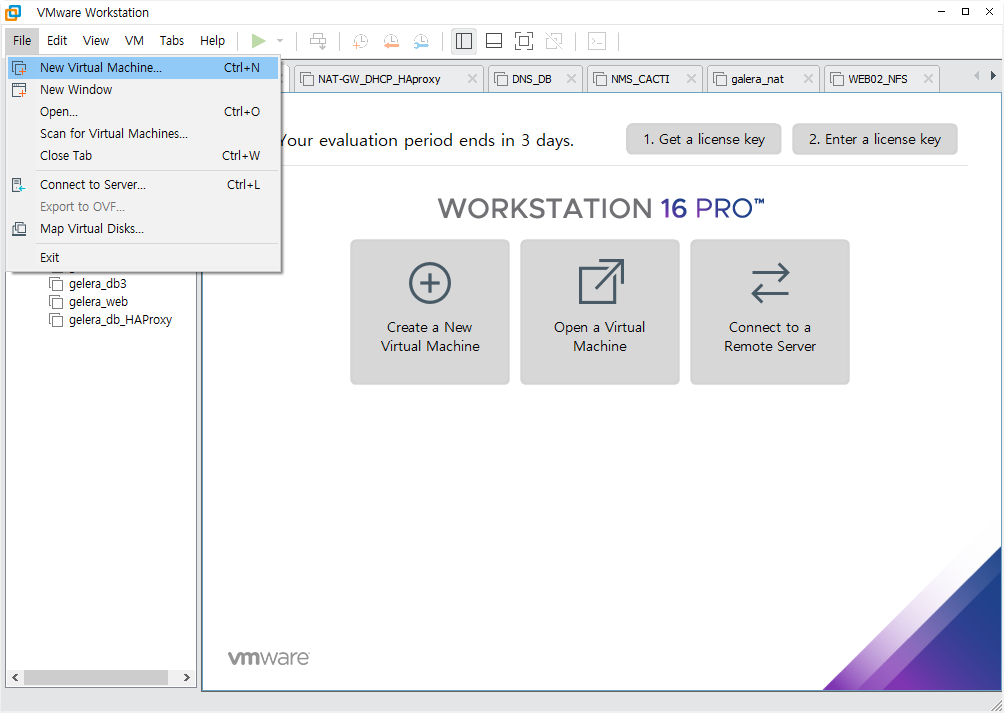
Task: Select gelera_db3 in the library tree
Action: pos(98,284)
